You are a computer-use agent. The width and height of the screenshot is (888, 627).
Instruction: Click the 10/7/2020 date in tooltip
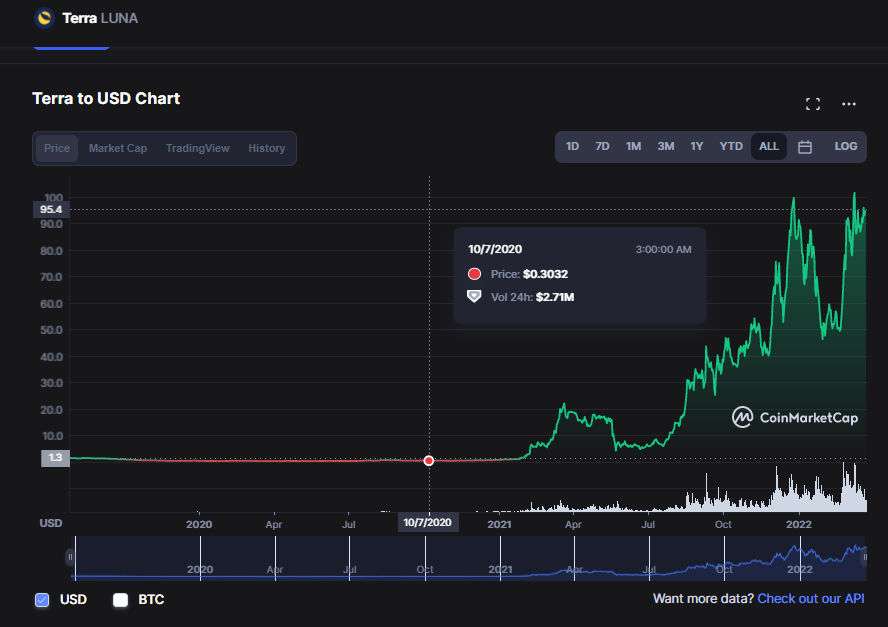click(x=495, y=249)
